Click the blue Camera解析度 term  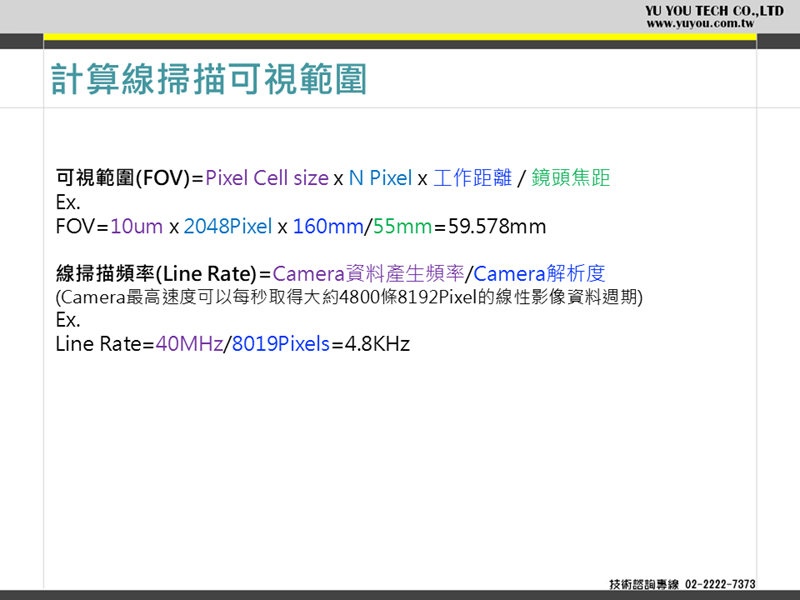(539, 274)
